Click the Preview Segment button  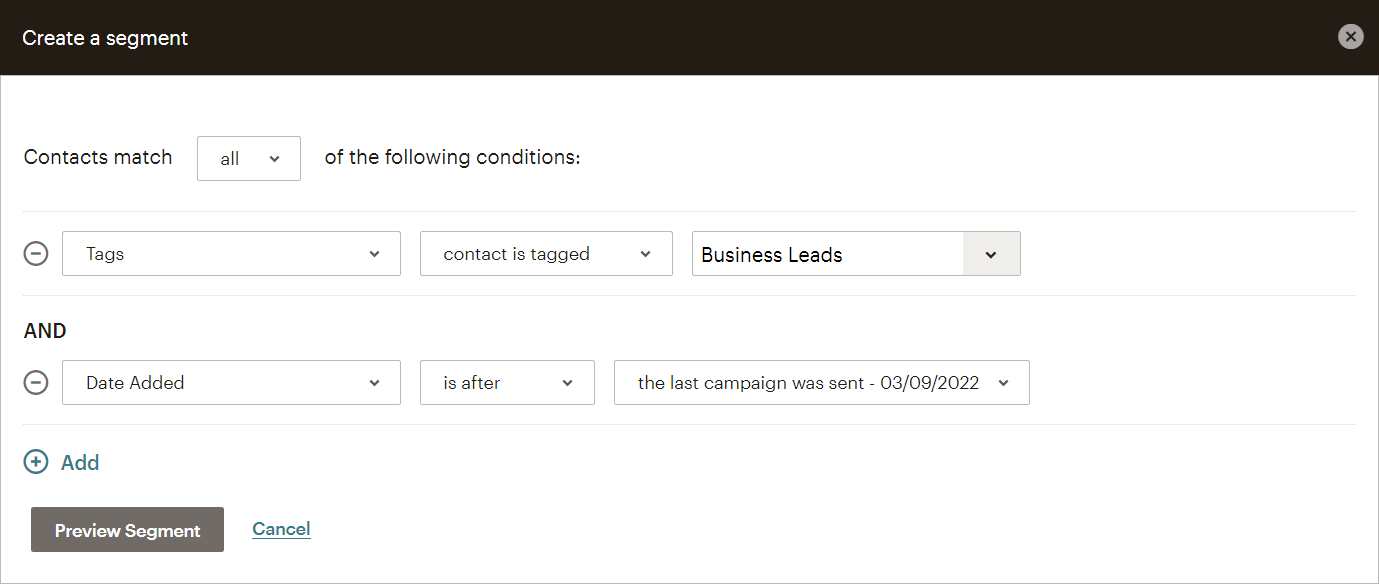127,530
